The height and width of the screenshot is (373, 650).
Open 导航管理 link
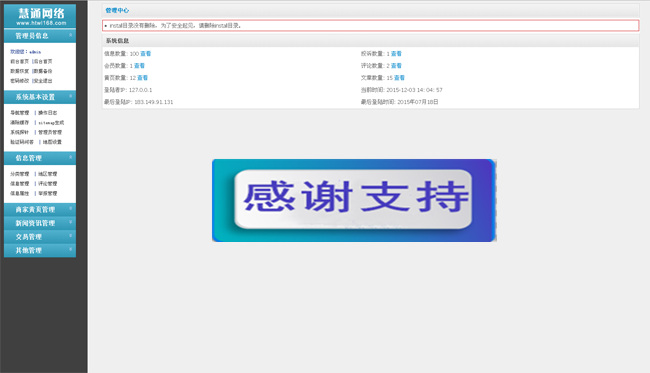(x=19, y=113)
